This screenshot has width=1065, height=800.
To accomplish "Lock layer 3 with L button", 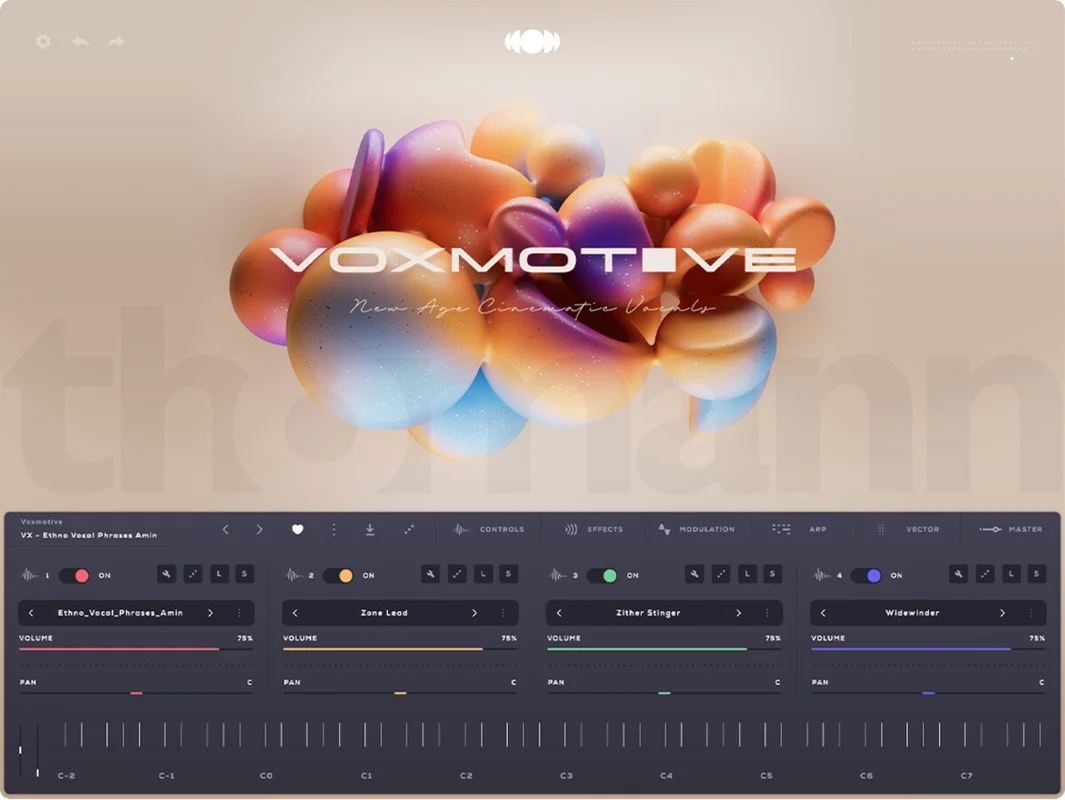I will pos(746,575).
